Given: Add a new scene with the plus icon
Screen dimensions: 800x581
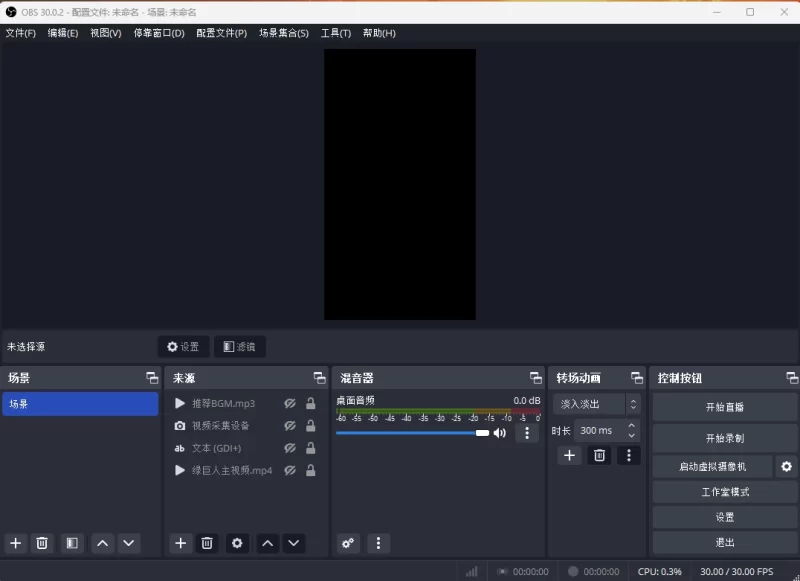Looking at the screenshot, I should pos(14,543).
